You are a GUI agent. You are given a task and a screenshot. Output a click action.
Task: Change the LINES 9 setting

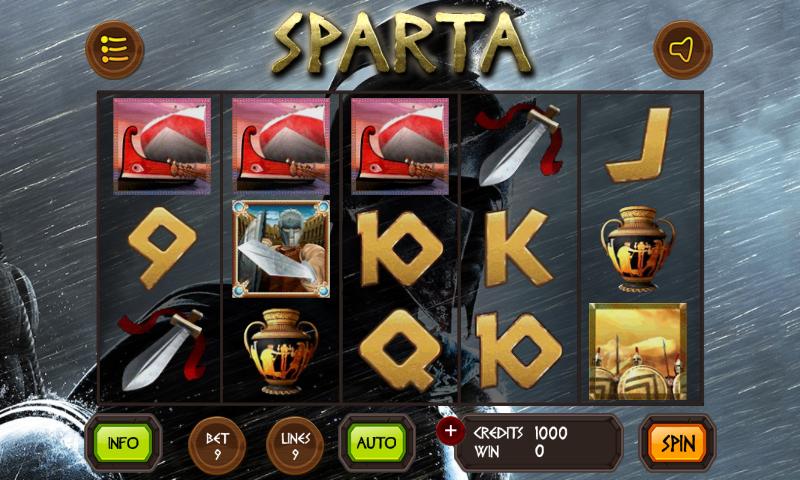(295, 446)
